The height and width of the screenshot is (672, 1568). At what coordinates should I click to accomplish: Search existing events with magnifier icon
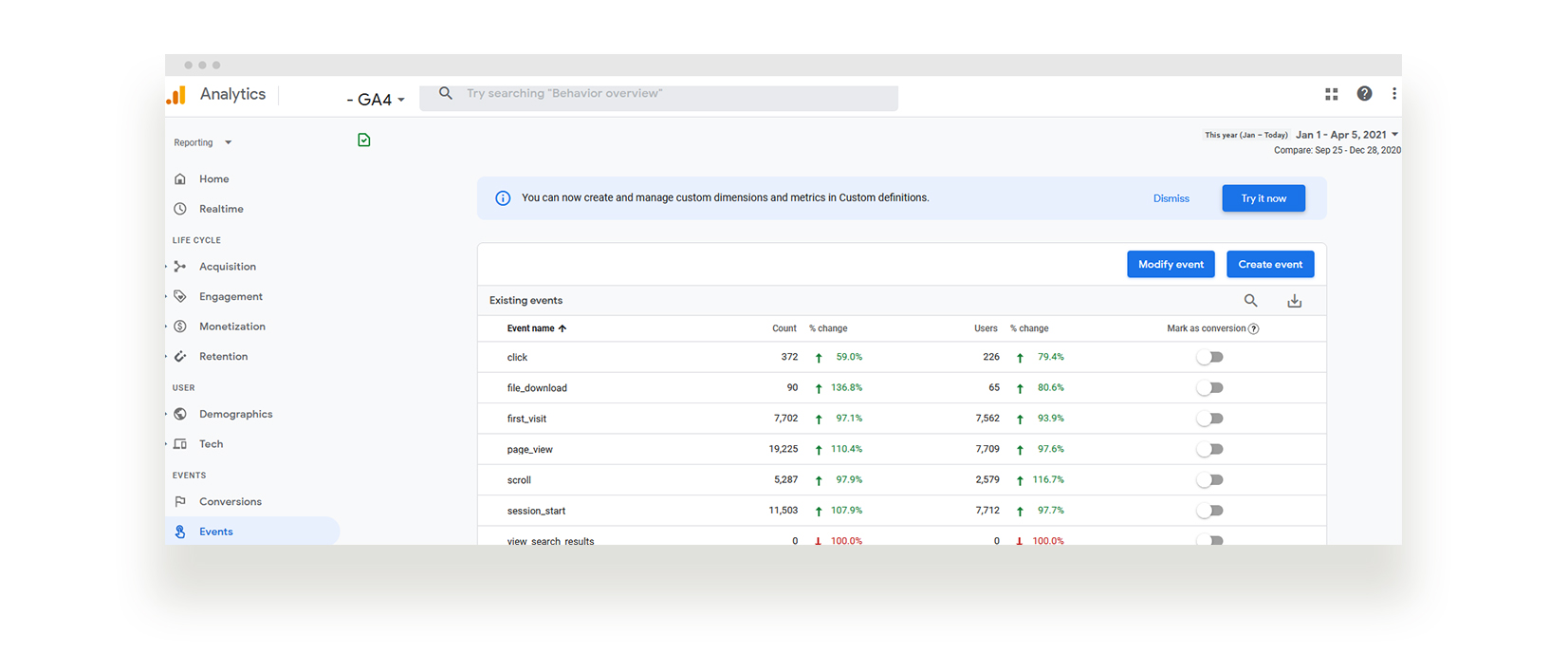[1251, 301]
